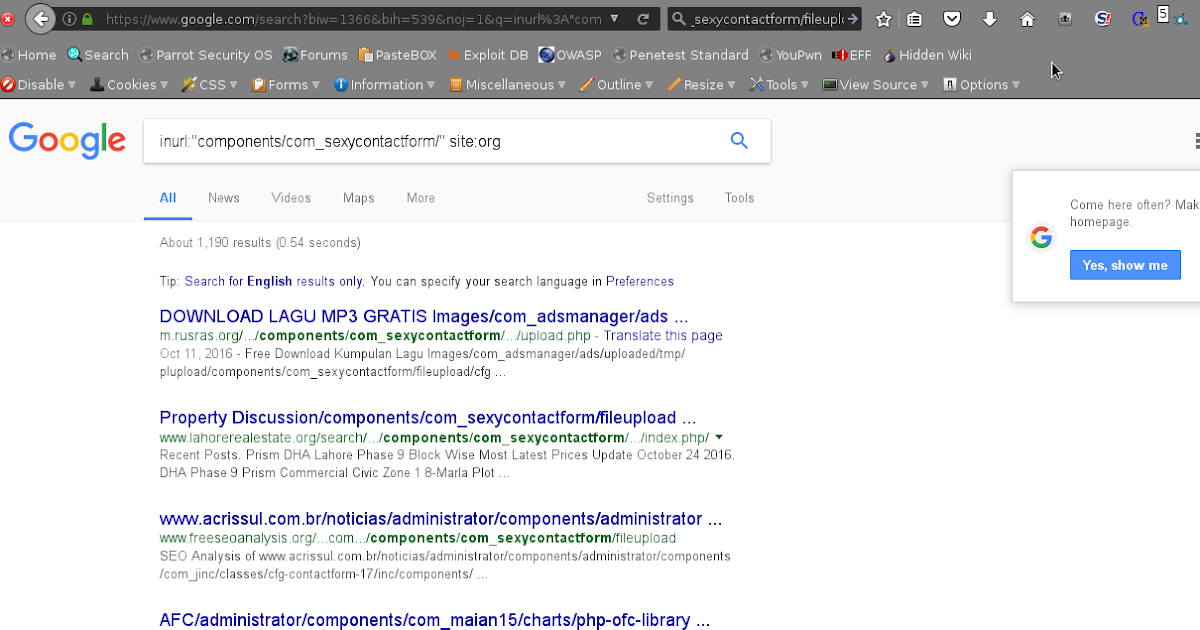The width and height of the screenshot is (1200, 630).
Task: Open the Search bookmark
Action: coord(98,55)
